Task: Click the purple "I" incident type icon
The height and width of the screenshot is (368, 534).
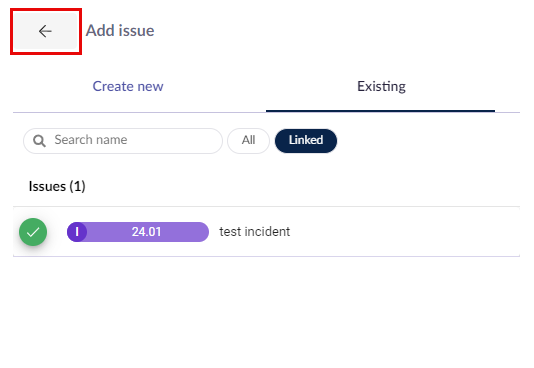Action: tap(77, 232)
